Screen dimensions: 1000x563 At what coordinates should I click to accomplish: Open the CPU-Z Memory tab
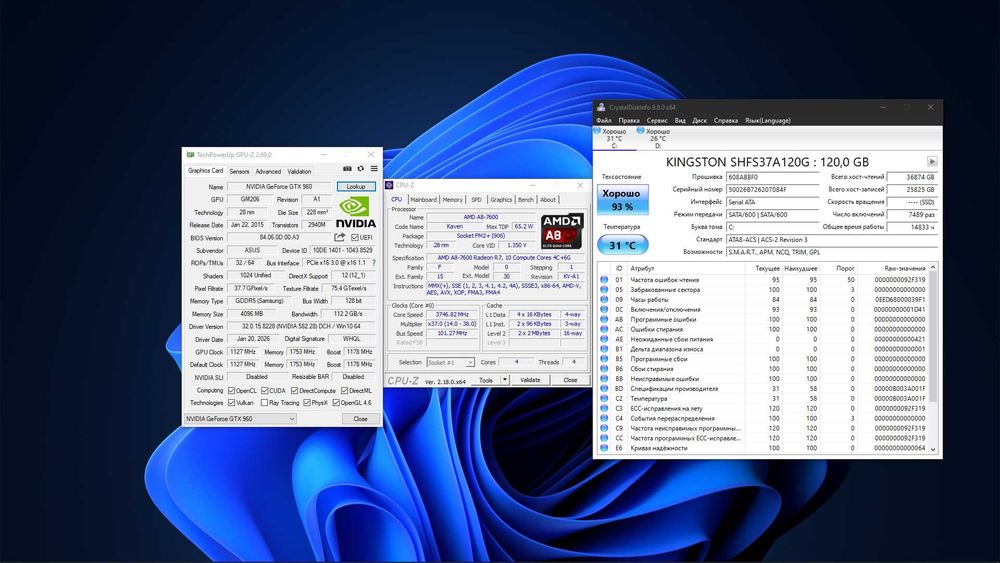pos(452,200)
